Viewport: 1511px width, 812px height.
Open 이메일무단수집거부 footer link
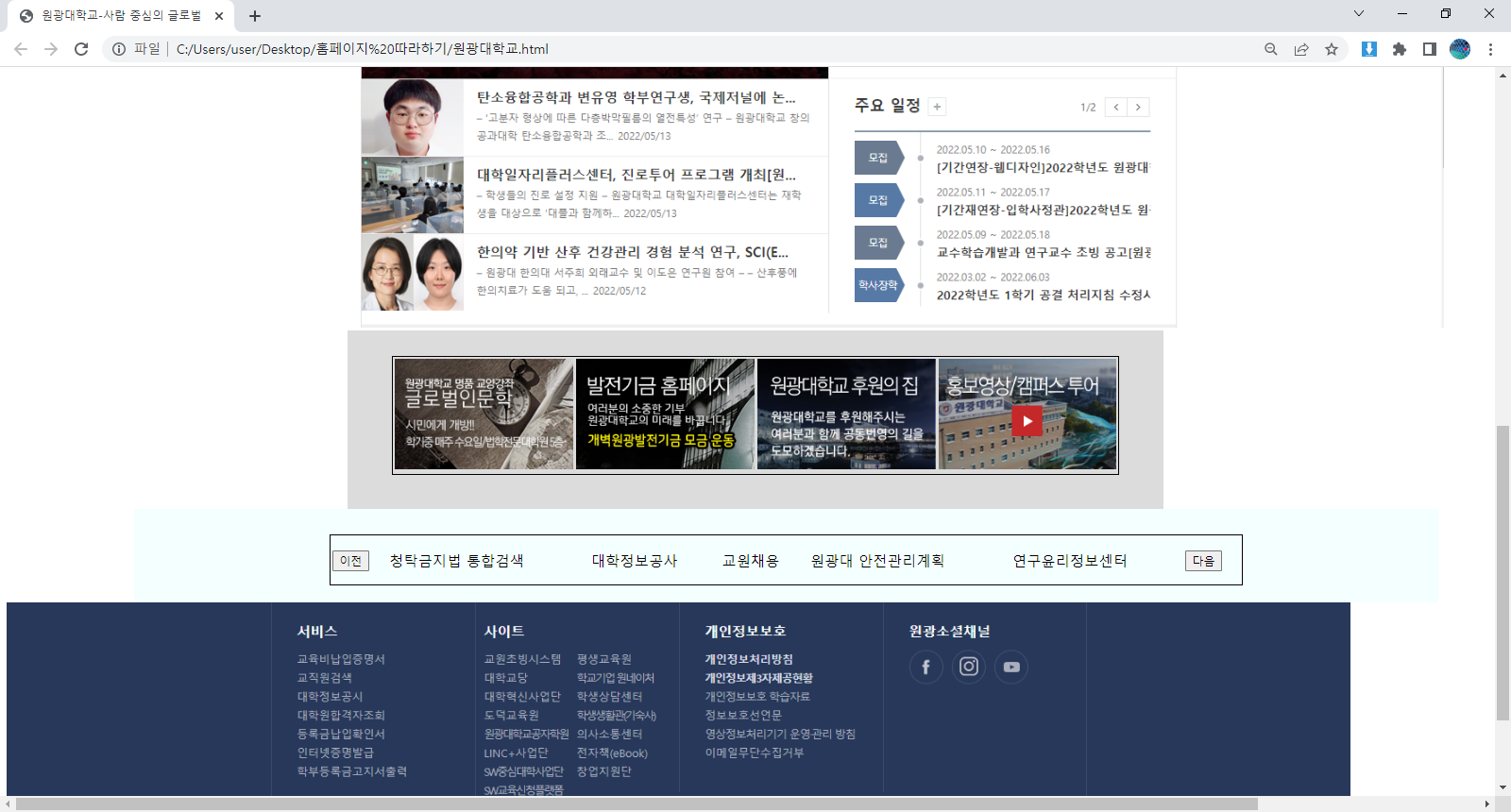(755, 753)
